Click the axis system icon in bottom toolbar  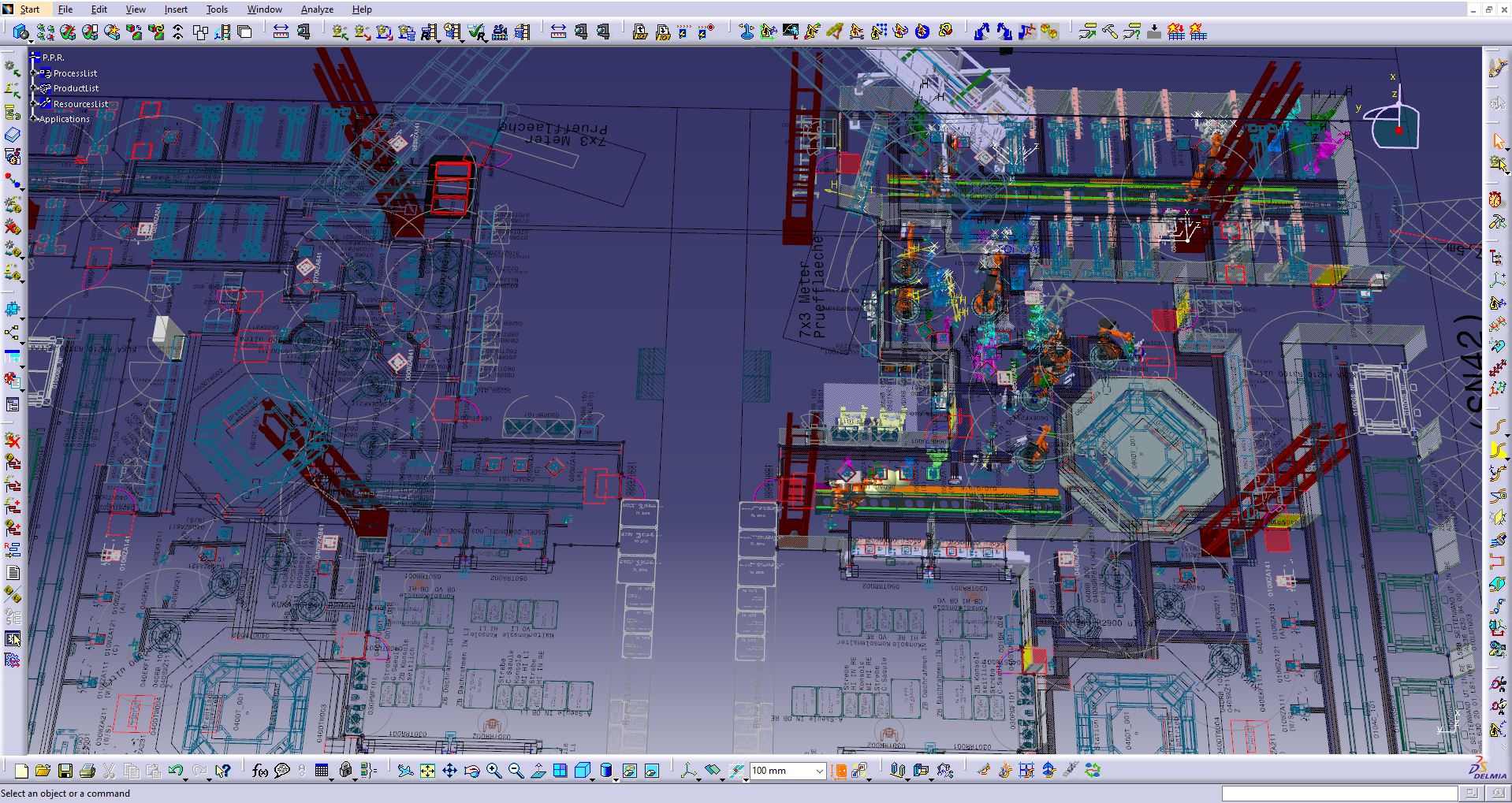coord(688,771)
